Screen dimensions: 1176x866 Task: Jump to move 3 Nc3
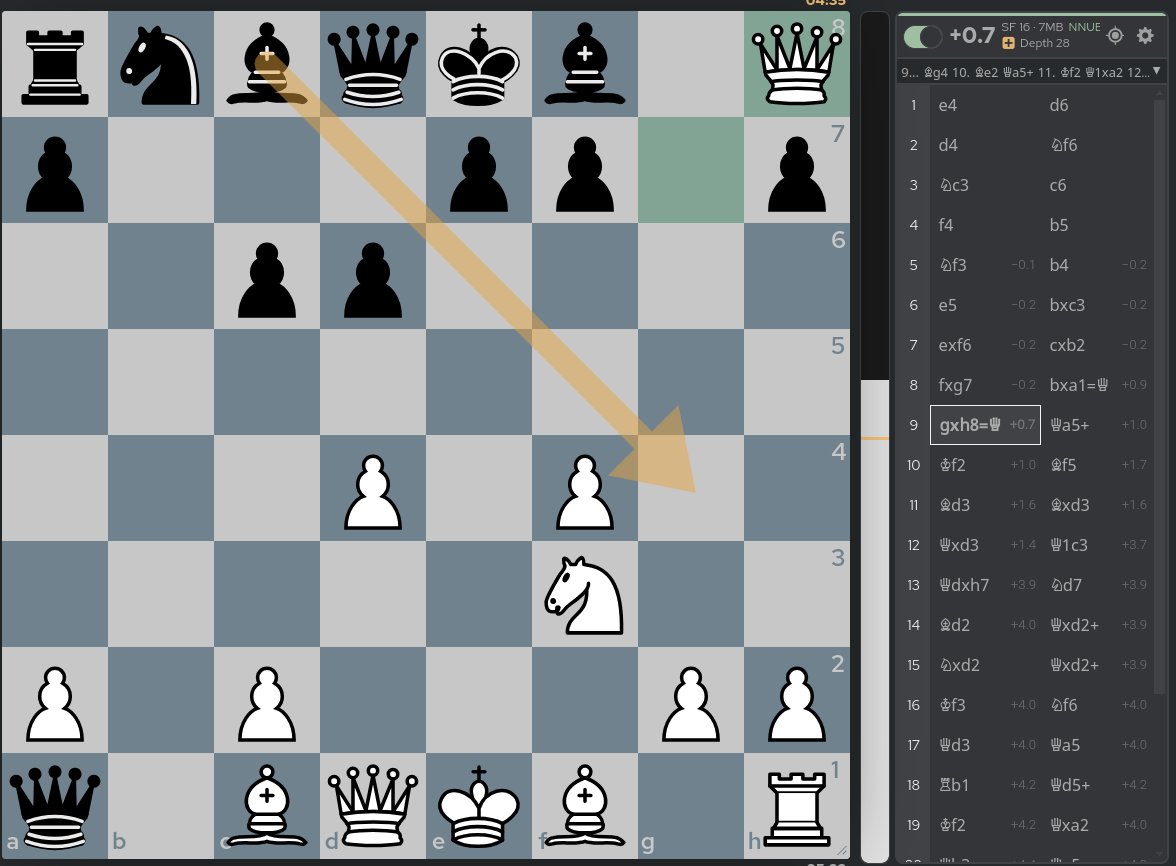[986, 185]
